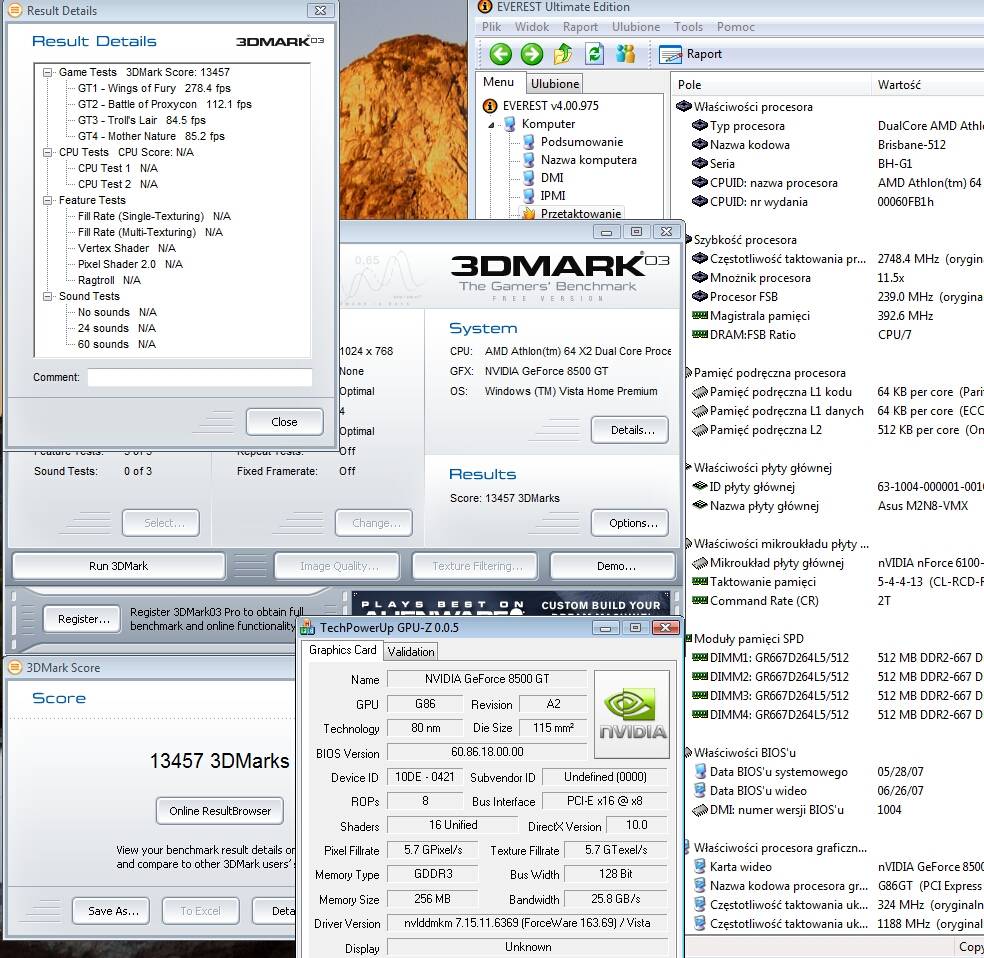Switch to Validation tab in GPU-Z
984x958 pixels.
(410, 652)
